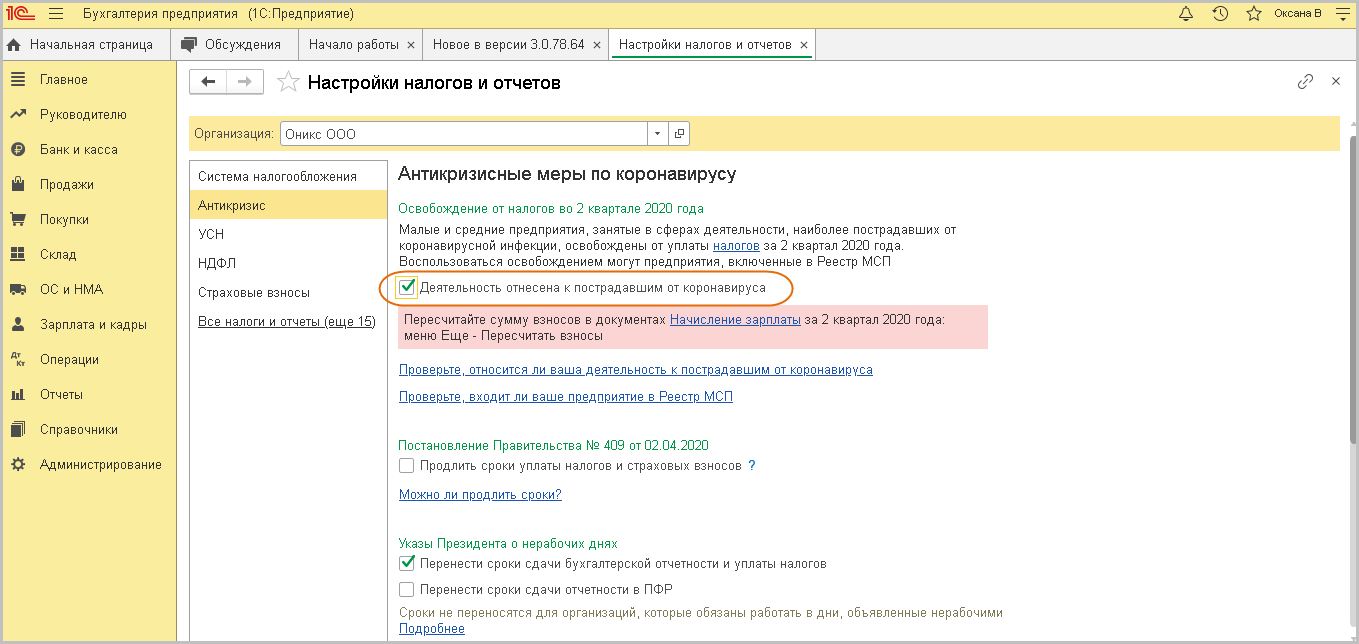Uncheck Перенести сроки сдачи бухгалтерской отчетности

point(406,564)
